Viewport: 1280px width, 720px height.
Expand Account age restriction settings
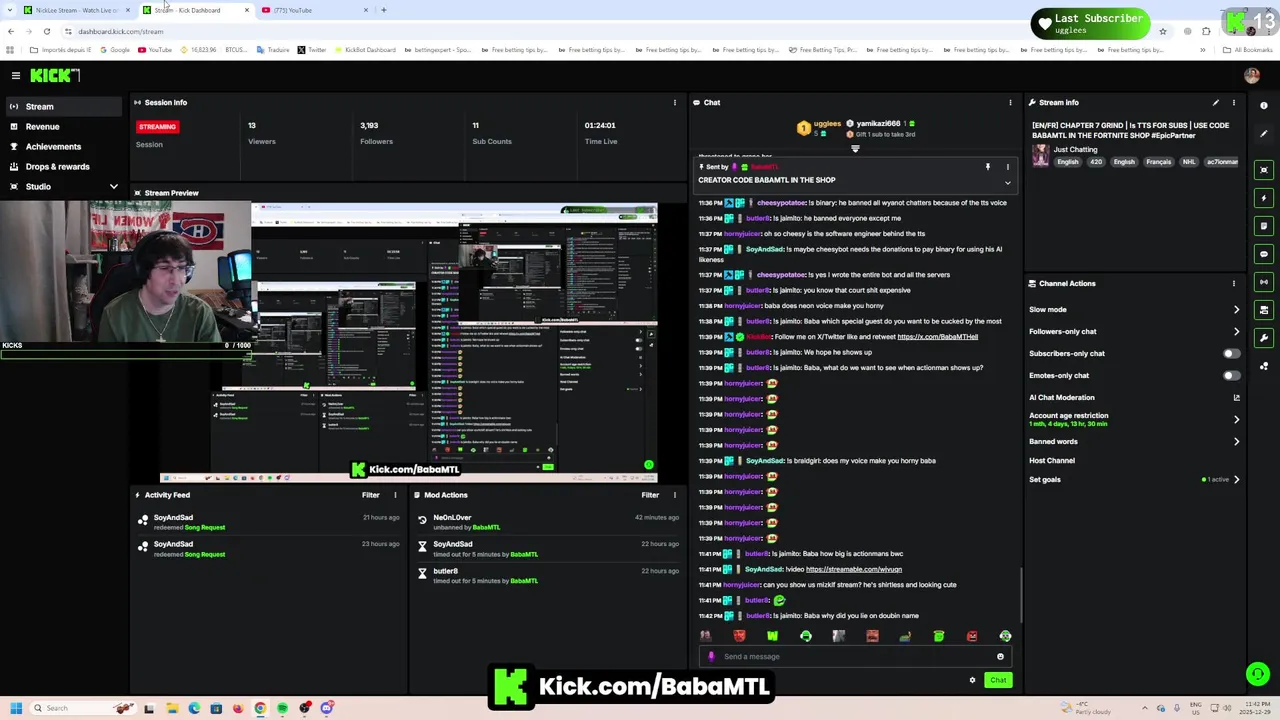1236,419
